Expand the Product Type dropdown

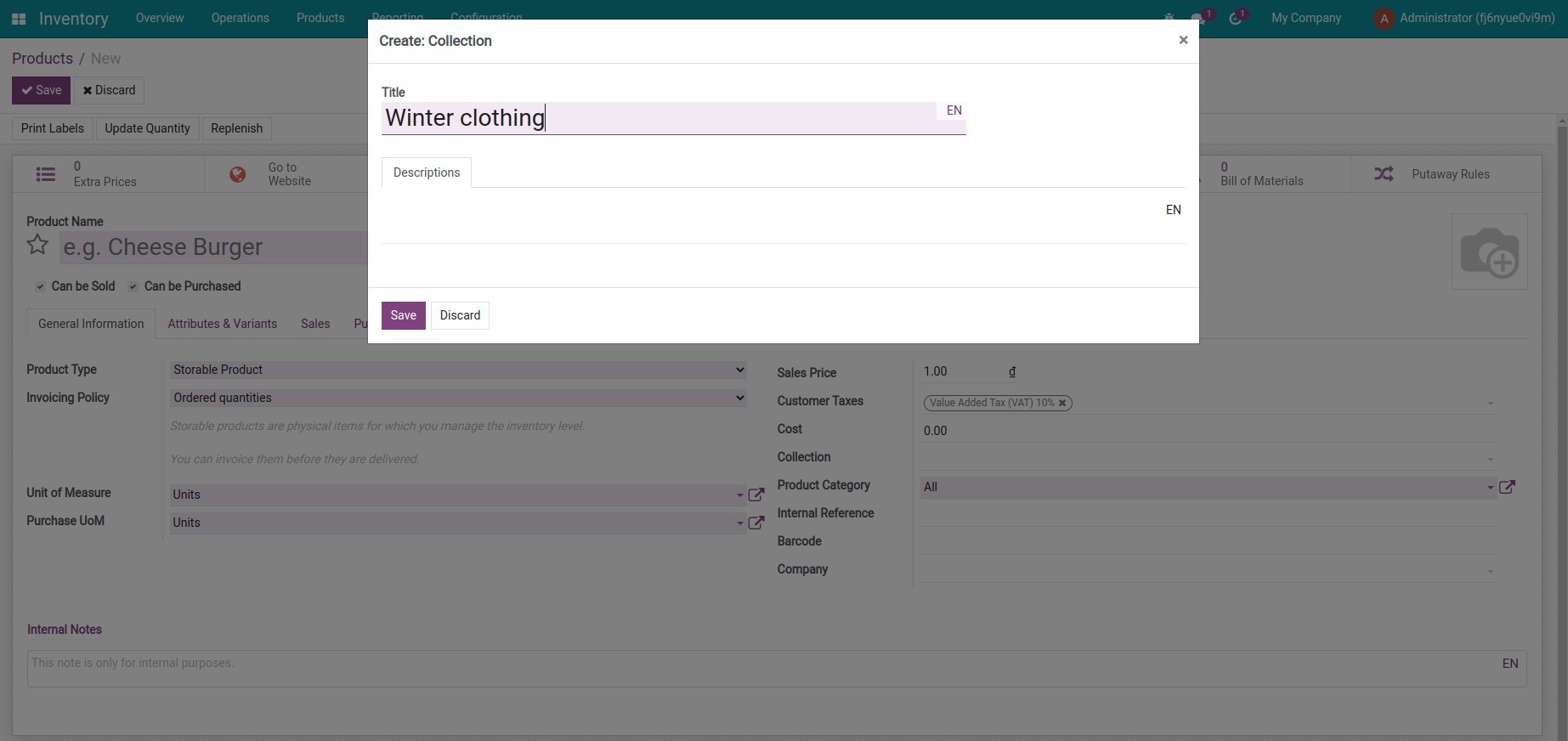pyautogui.click(x=458, y=370)
